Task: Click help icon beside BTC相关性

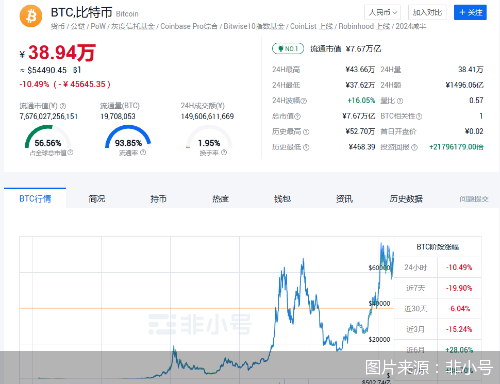Action: (x=419, y=116)
